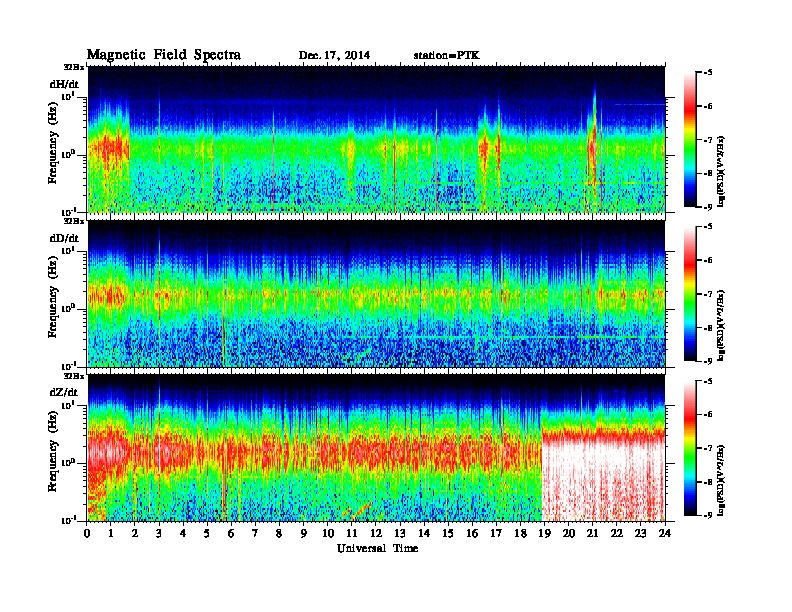Click the time axis tick label "8"
The image size is (792, 612).
(279, 534)
